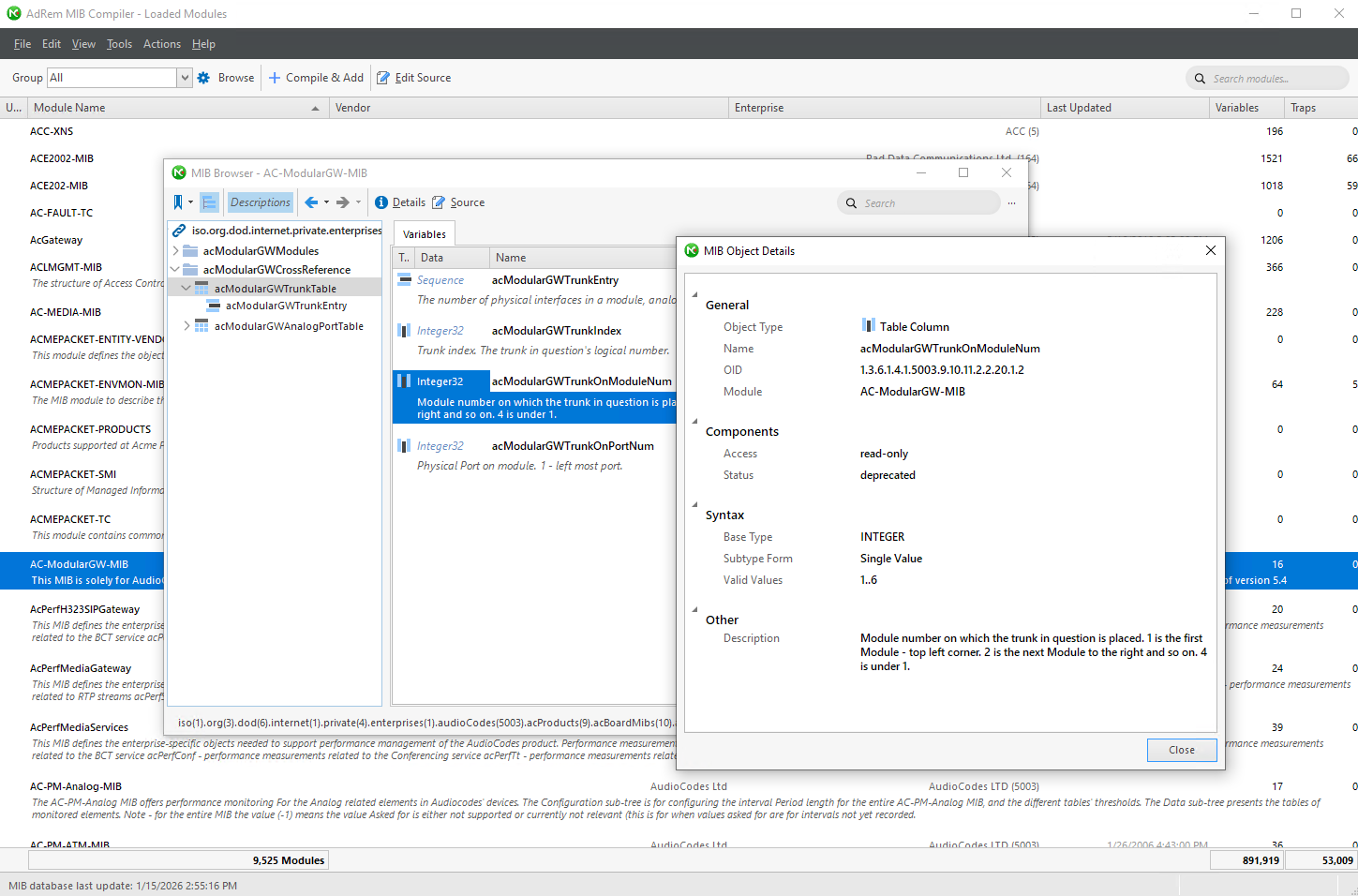Open the bookmark tool in MIB Browser
1358x896 pixels.
(178, 202)
